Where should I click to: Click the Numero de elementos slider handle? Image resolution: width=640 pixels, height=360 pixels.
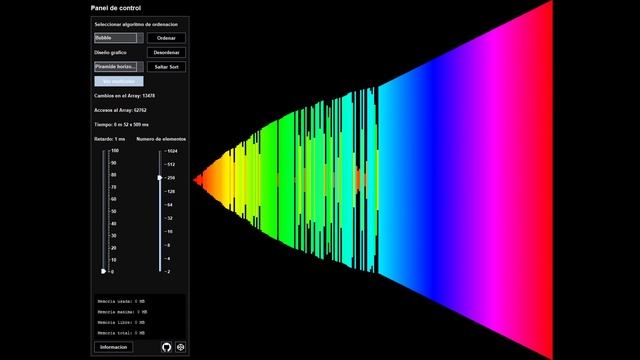click(x=160, y=178)
